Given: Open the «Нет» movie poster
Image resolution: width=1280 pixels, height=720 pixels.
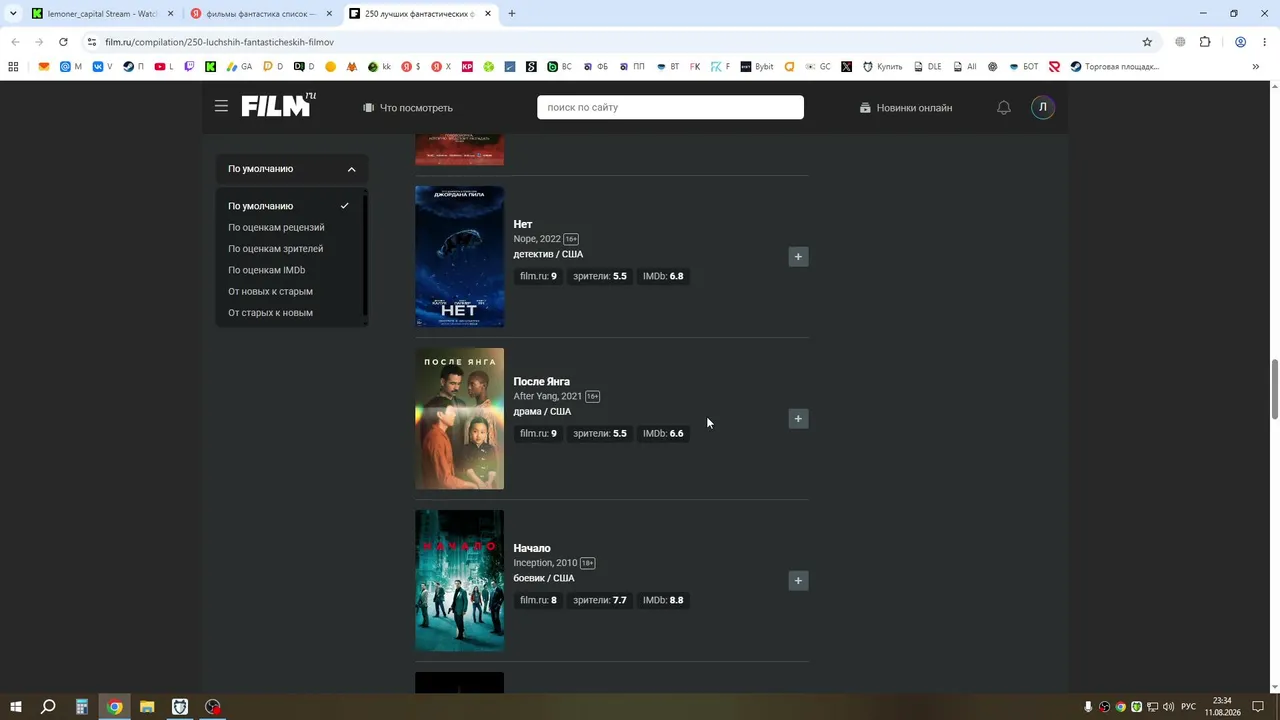Looking at the screenshot, I should tap(460, 257).
